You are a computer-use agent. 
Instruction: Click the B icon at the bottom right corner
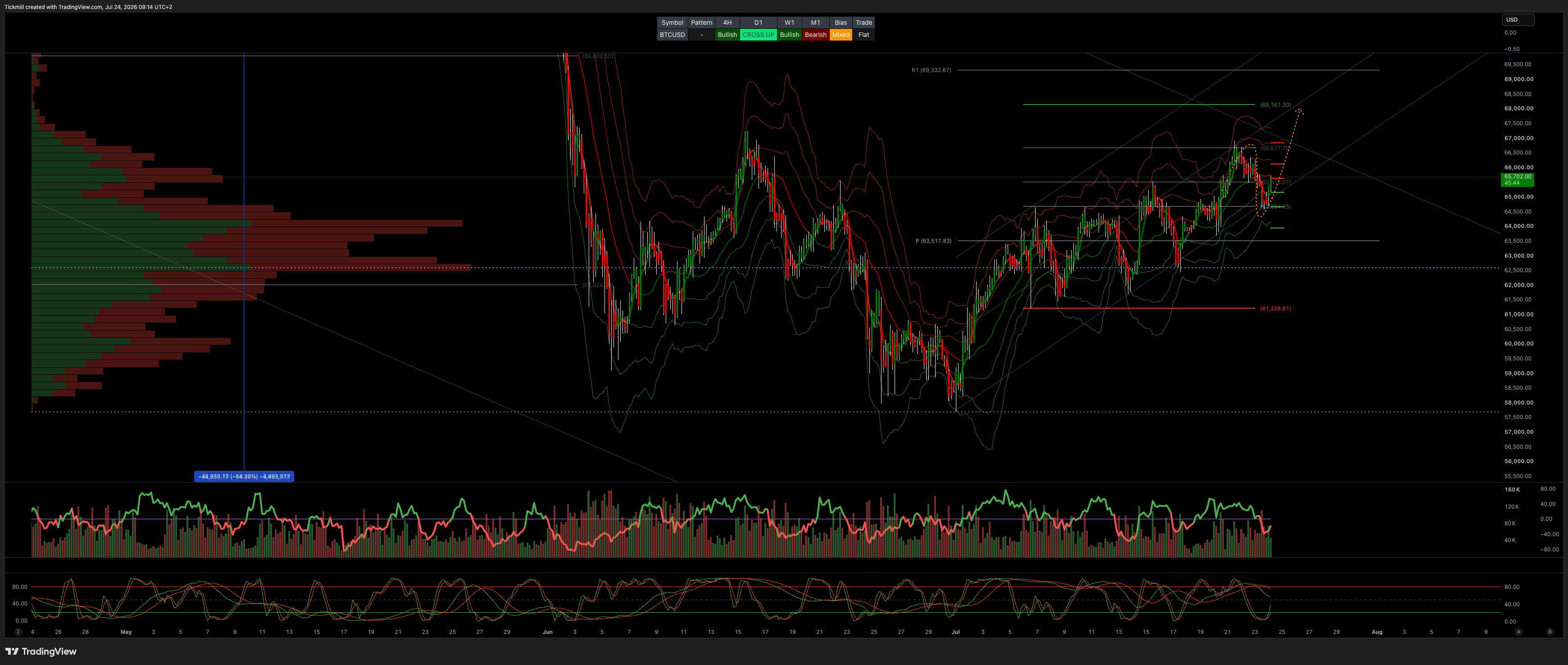(x=1550, y=632)
